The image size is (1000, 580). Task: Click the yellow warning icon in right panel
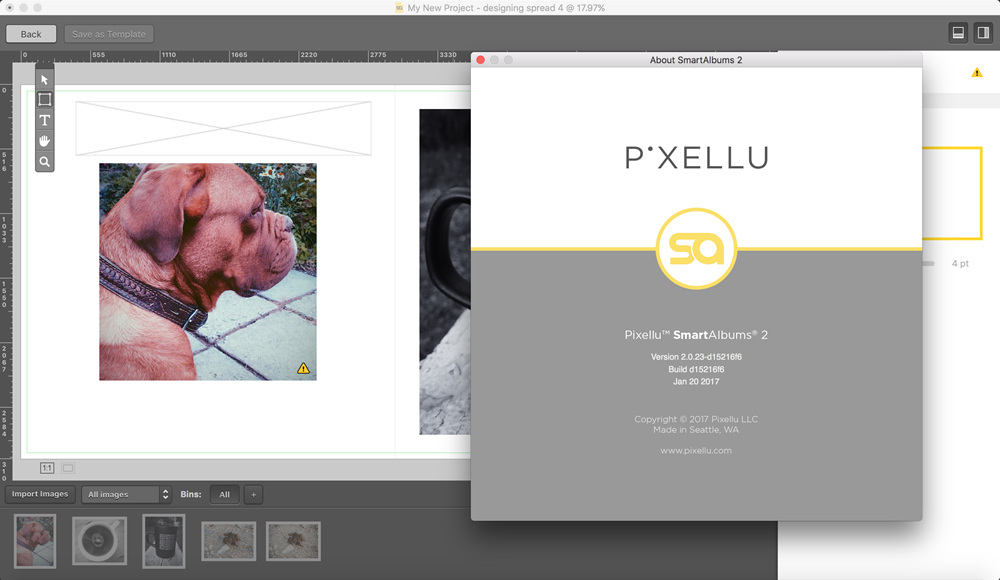click(x=976, y=73)
